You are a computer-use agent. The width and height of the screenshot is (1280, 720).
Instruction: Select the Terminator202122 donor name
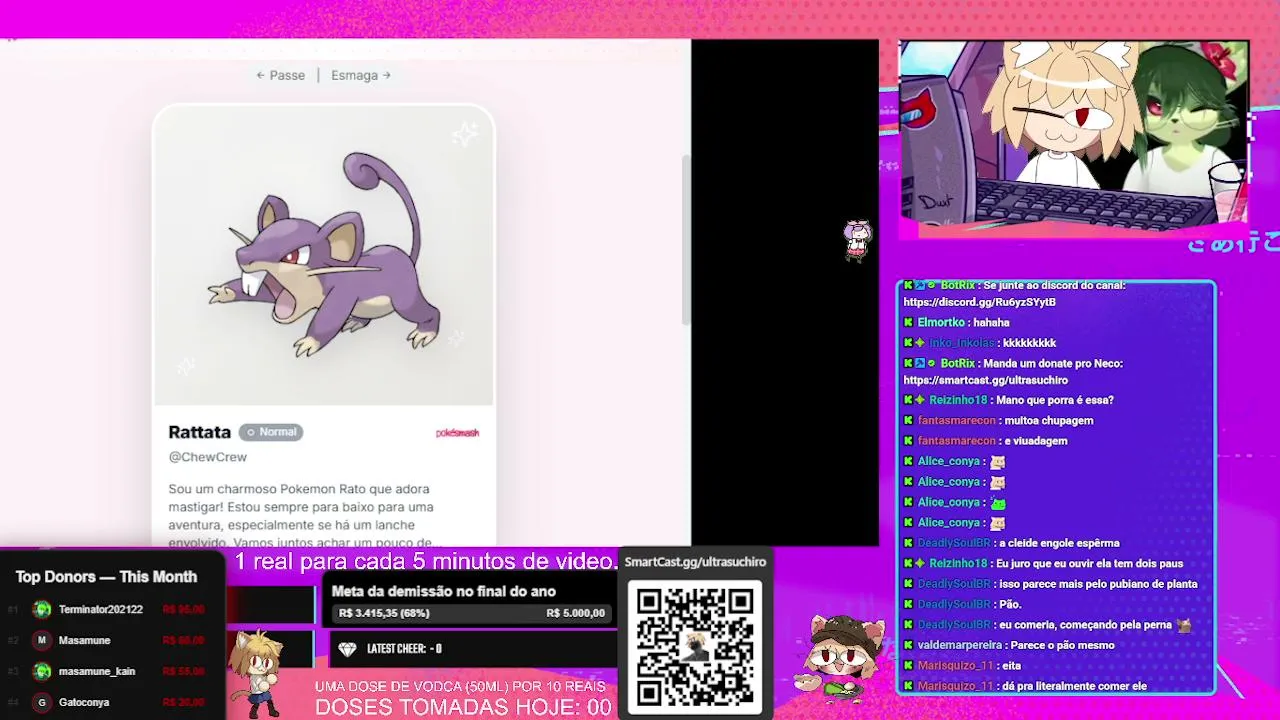click(101, 609)
